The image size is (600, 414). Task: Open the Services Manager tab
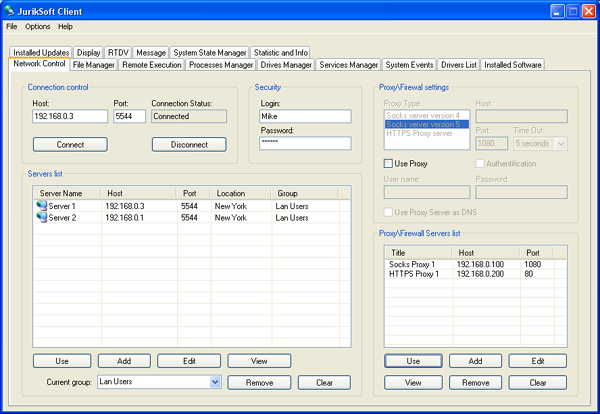pyautogui.click(x=349, y=65)
